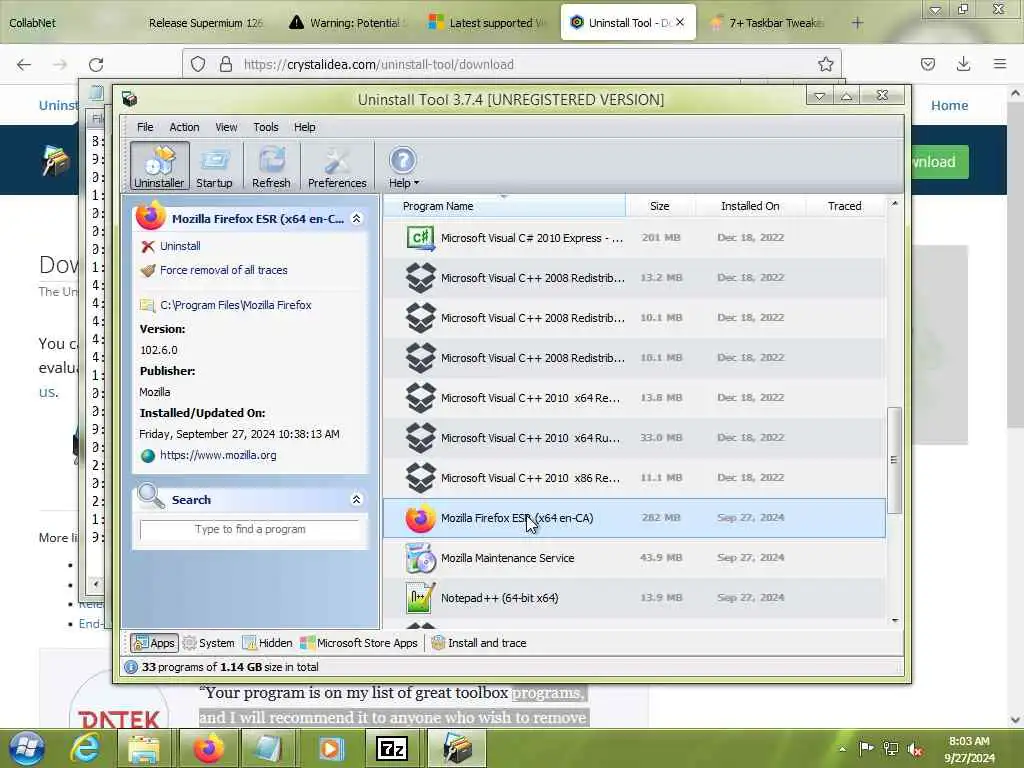1024x768 pixels.
Task: Collapse the Search panel
Action: click(x=357, y=500)
